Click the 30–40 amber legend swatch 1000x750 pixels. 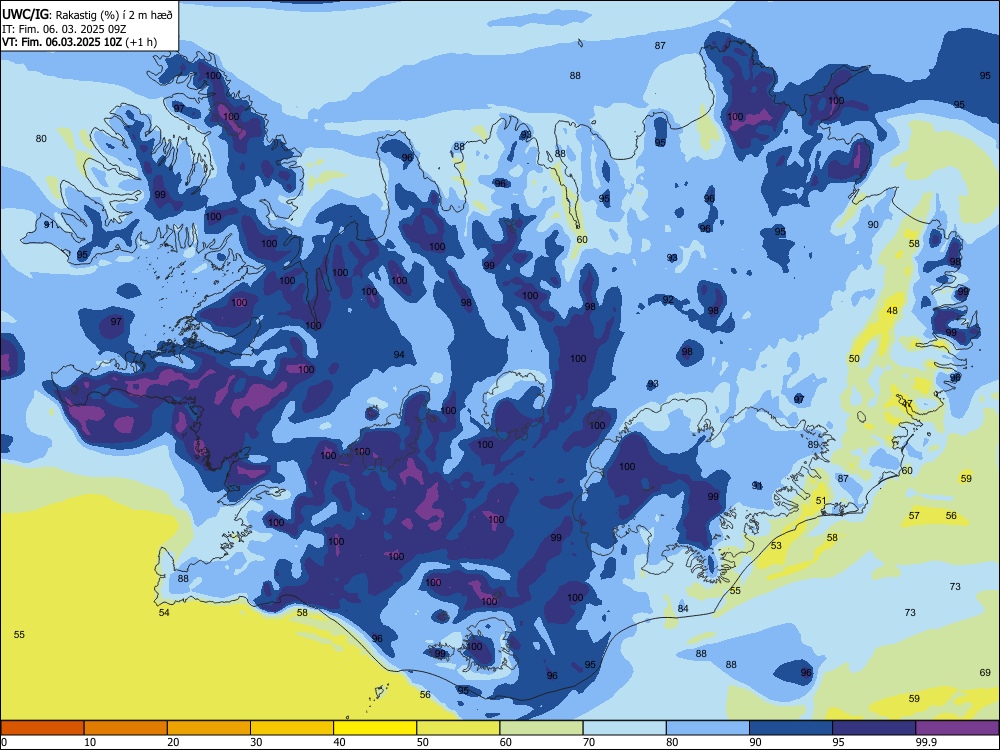point(292,728)
